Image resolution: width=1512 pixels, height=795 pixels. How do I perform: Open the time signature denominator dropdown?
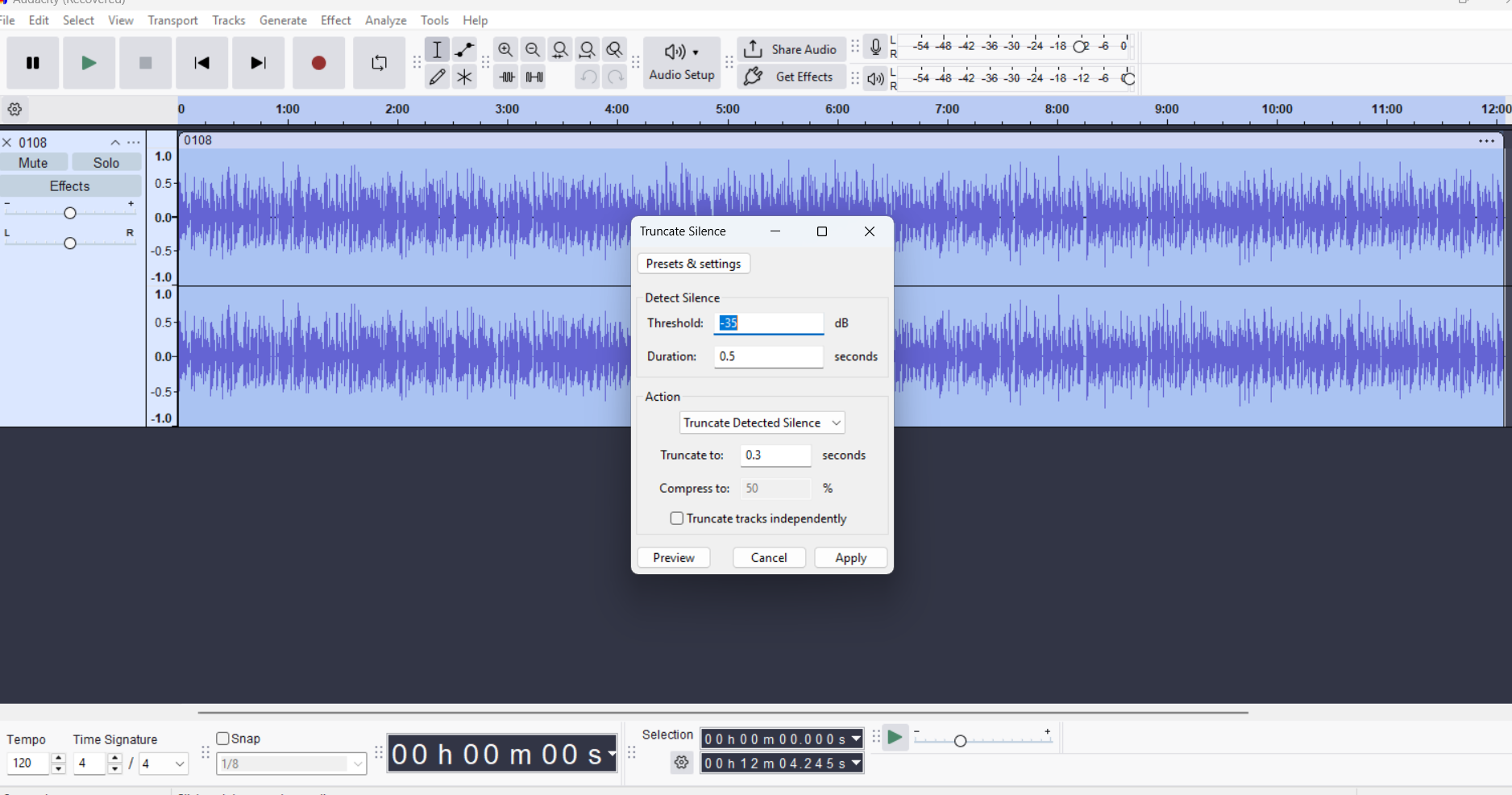164,764
